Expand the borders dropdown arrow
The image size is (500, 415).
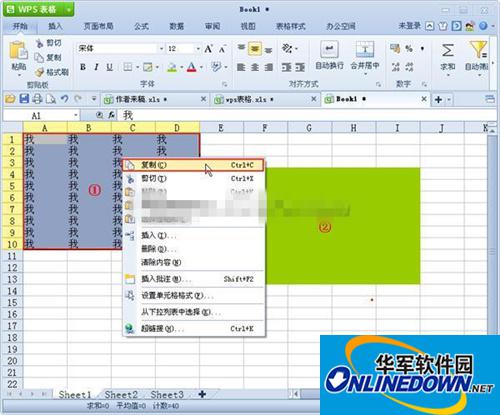137,68
